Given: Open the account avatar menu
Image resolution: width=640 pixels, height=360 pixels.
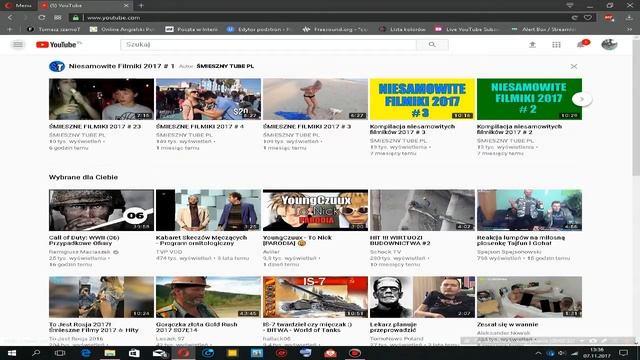Looking at the screenshot, I should (609, 44).
